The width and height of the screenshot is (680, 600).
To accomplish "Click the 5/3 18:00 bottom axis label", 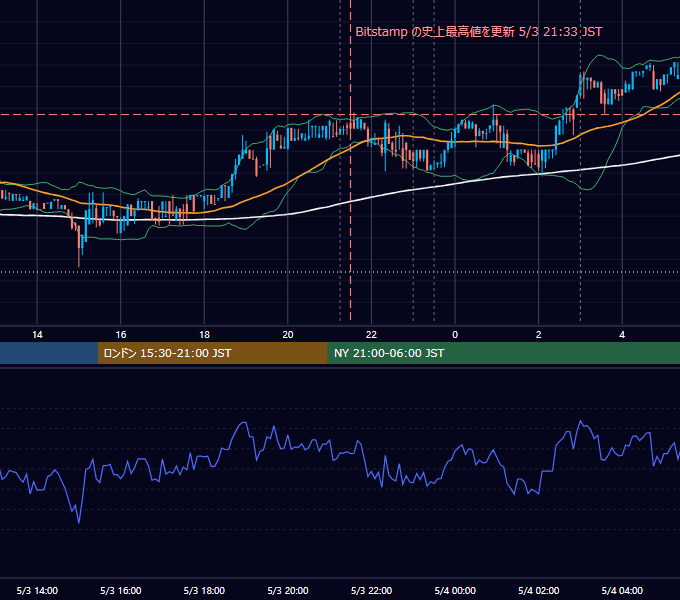I will tap(204, 590).
